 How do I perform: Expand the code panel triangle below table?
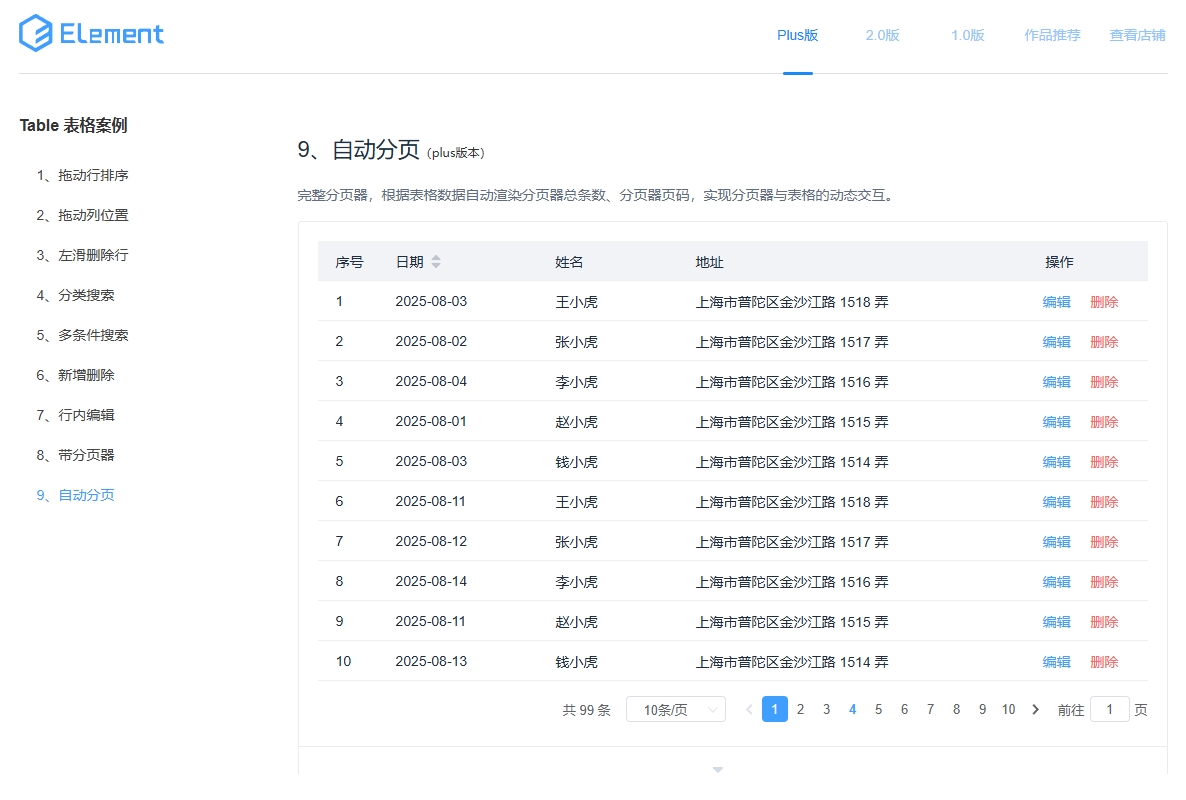click(x=717, y=769)
